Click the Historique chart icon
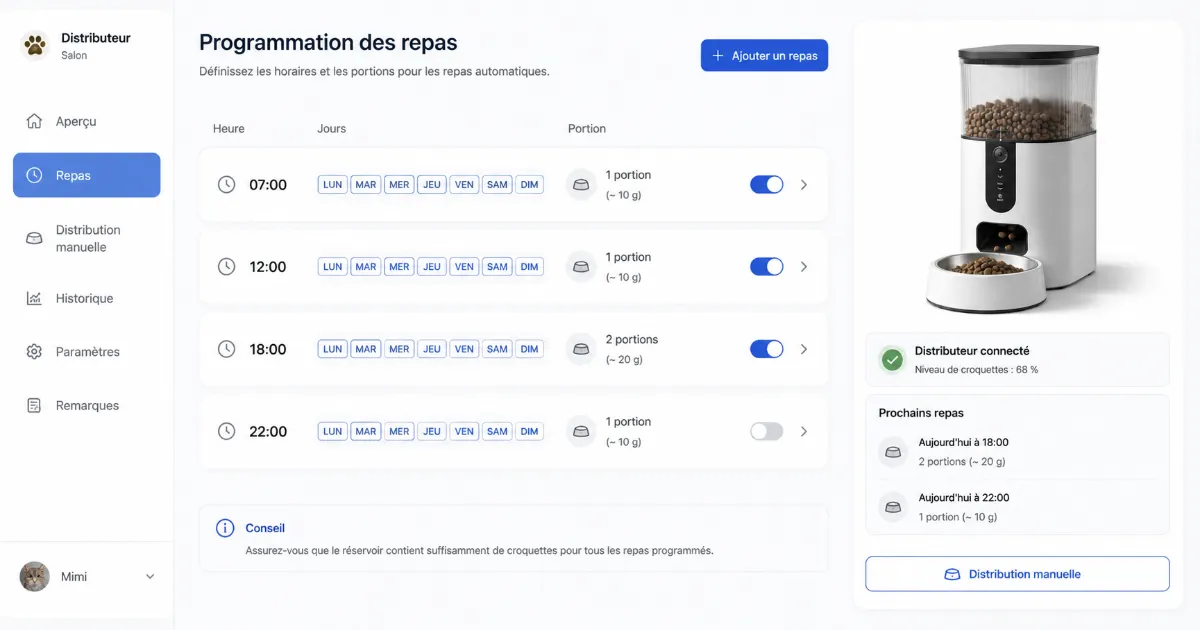 (35, 298)
